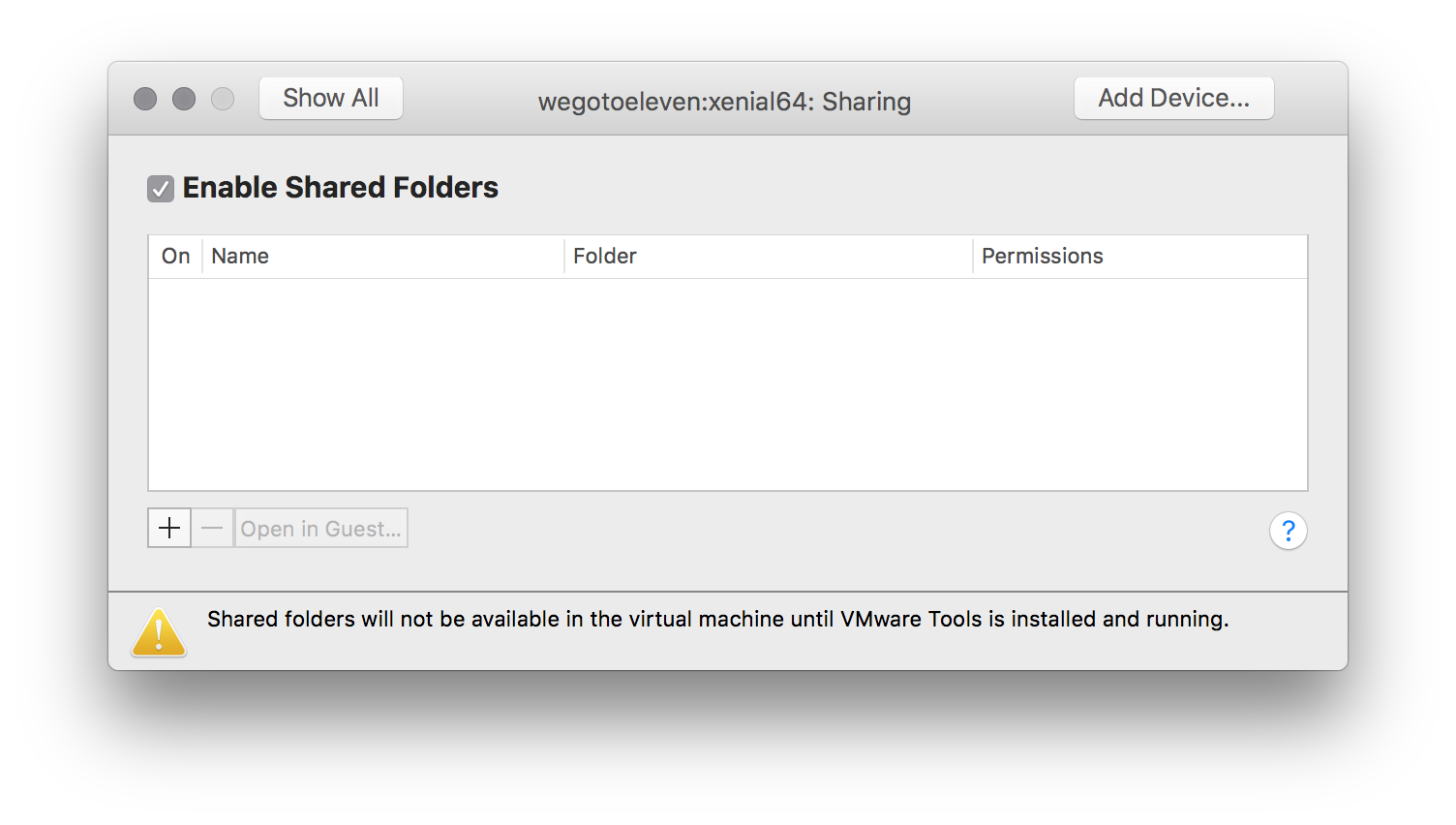Click the plus icon to add a shared folder

click(169, 528)
